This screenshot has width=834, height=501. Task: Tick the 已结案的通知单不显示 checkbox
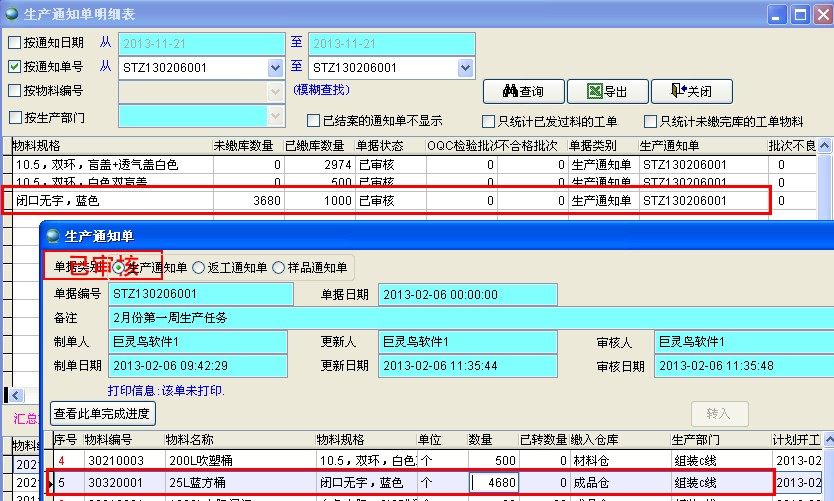(x=314, y=121)
